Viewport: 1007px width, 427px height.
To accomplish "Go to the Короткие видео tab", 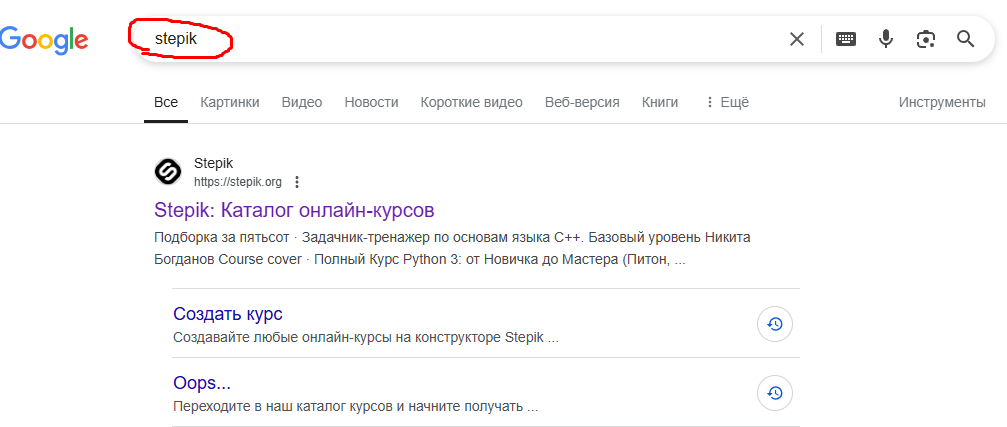I will (471, 102).
